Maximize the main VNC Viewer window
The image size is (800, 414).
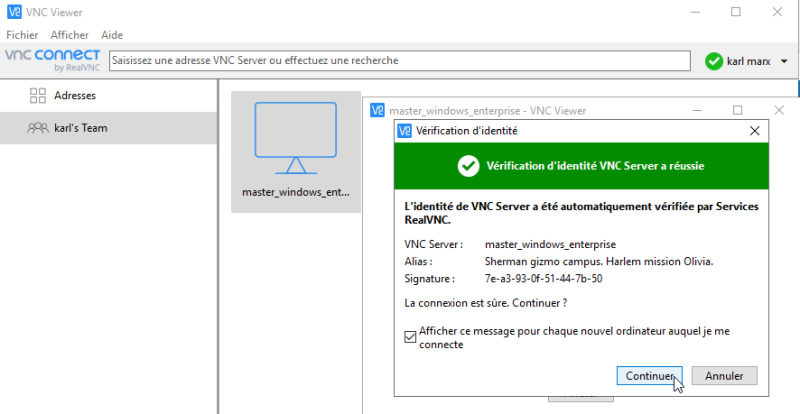tap(736, 12)
